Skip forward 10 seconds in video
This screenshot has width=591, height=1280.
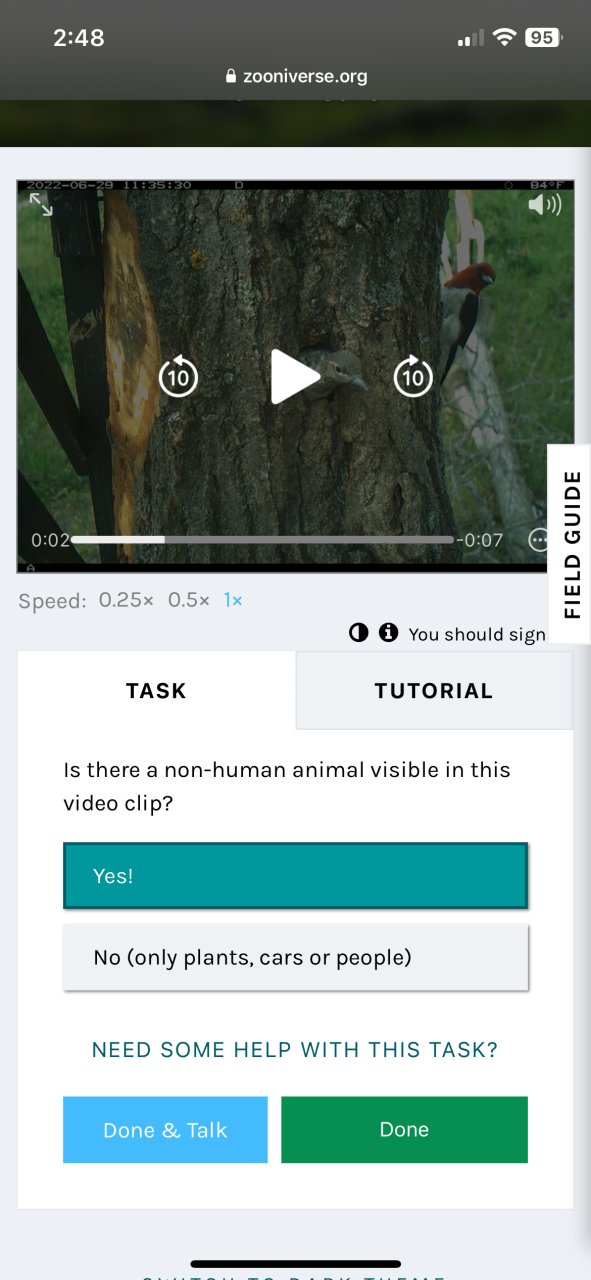412,376
